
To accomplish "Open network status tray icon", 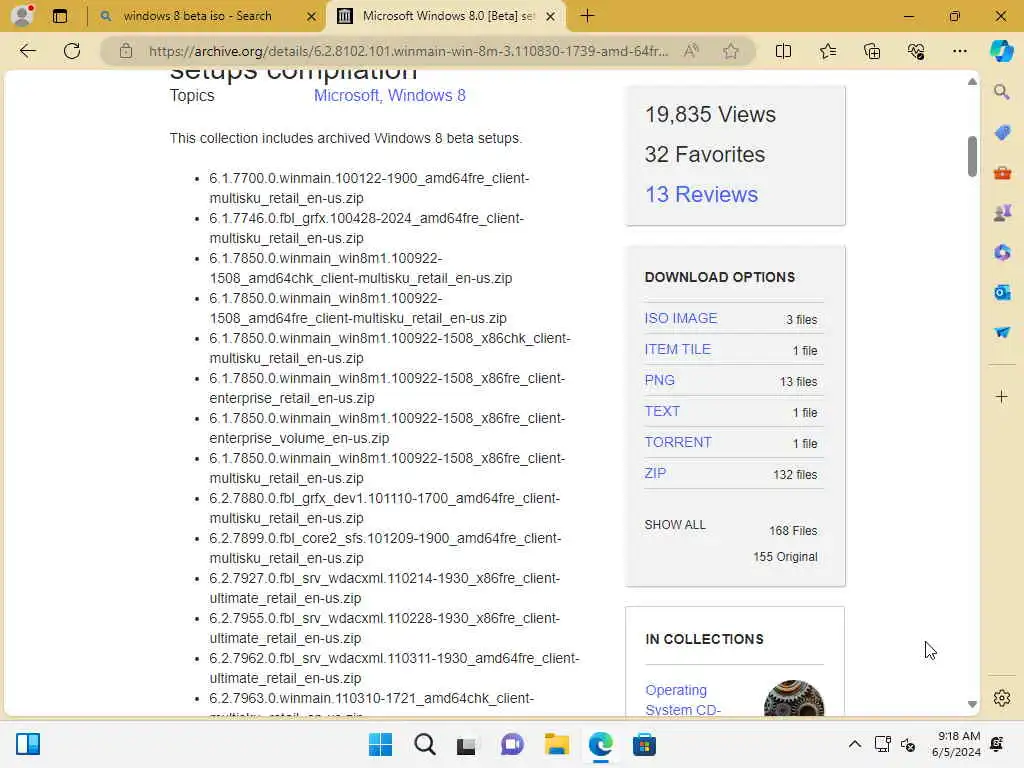I will (882, 744).
